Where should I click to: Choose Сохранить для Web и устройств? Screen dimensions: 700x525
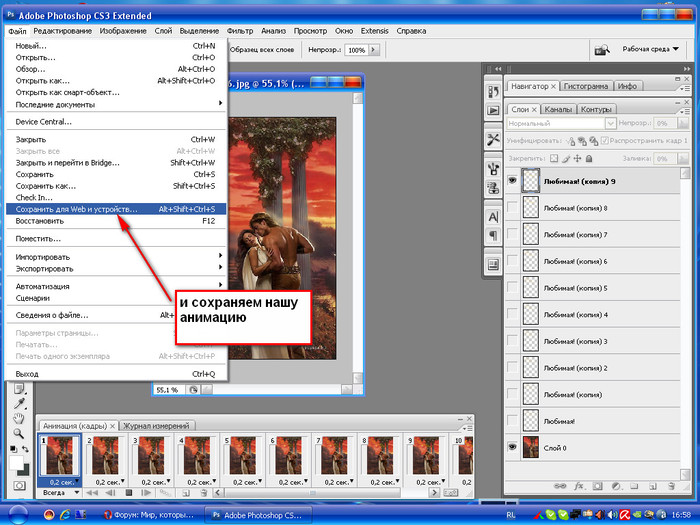click(117, 209)
